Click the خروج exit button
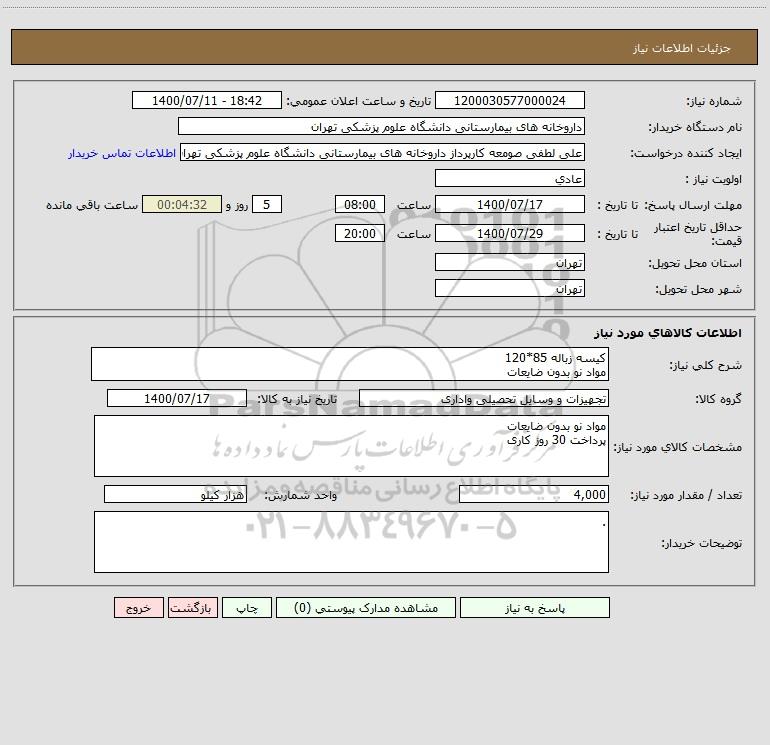 pos(138,608)
